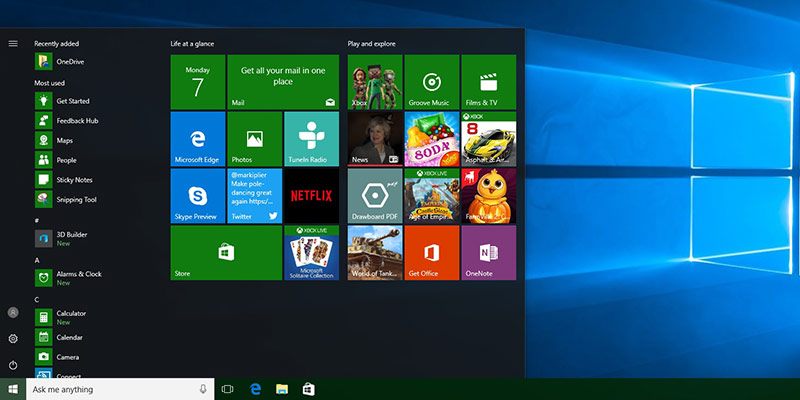Open the Films & TV tile
The width and height of the screenshot is (800, 400).
[489, 82]
